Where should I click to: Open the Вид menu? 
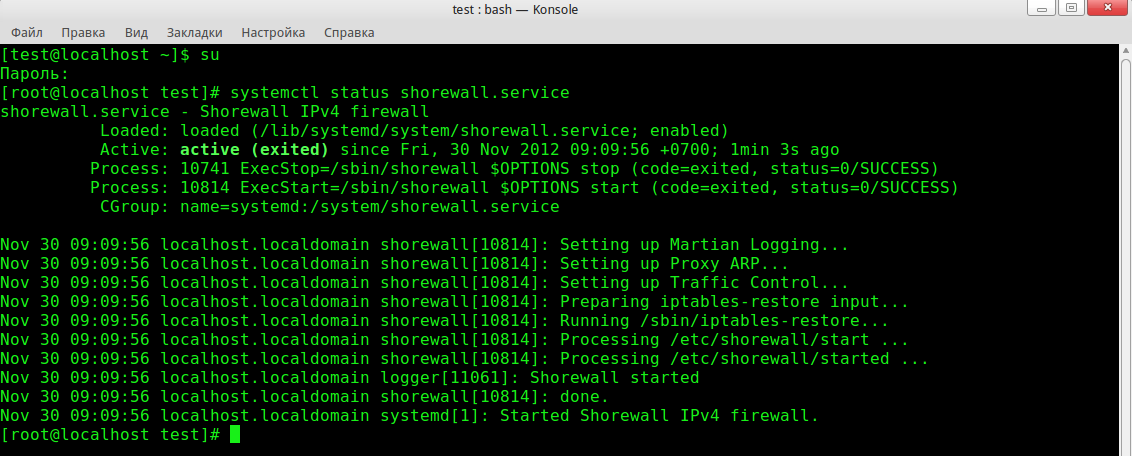(x=136, y=32)
